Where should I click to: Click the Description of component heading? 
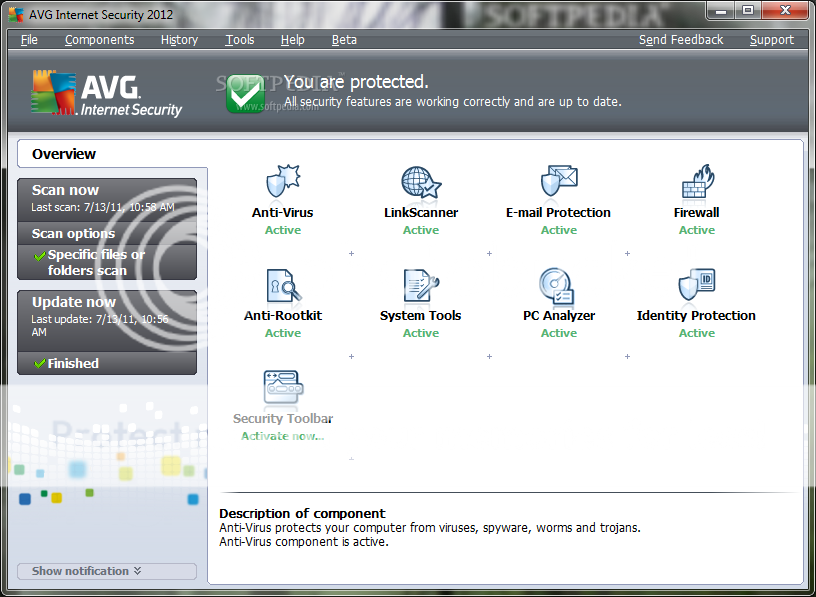click(x=302, y=513)
